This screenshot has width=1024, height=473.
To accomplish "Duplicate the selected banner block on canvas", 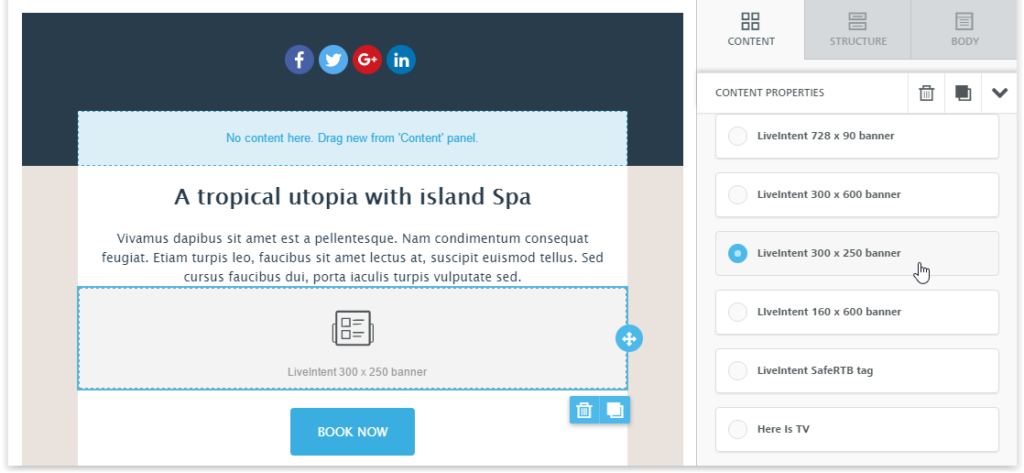I will (x=615, y=410).
